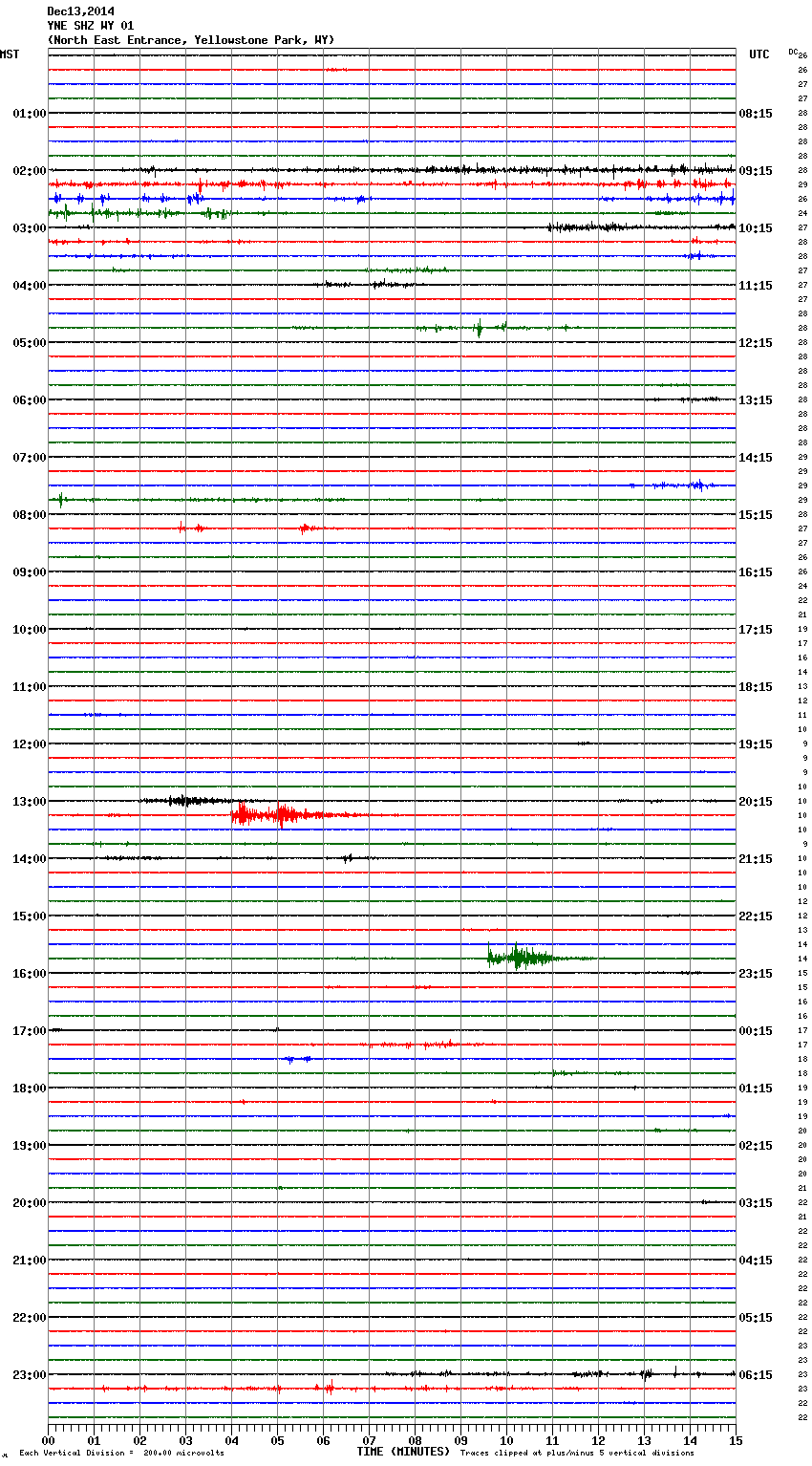Screen dimensions: 812x1466
Task: Click the DC column header
Action: coord(793,52)
